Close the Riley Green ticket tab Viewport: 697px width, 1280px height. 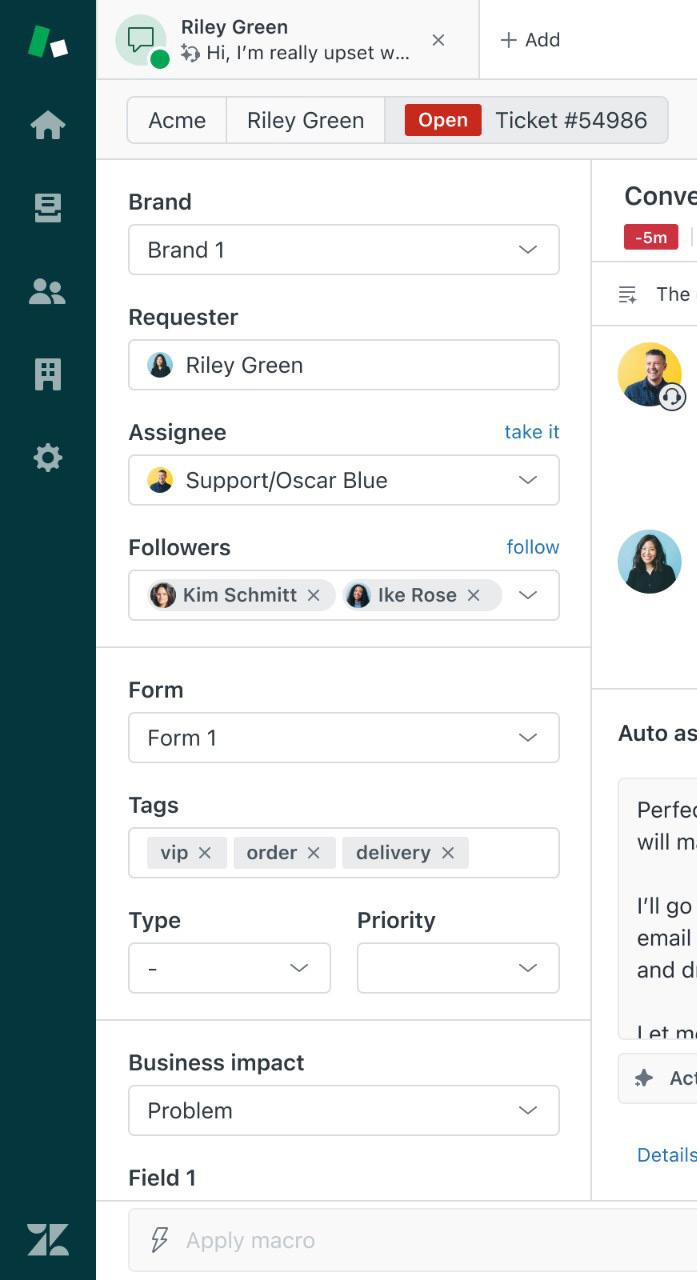tap(438, 40)
